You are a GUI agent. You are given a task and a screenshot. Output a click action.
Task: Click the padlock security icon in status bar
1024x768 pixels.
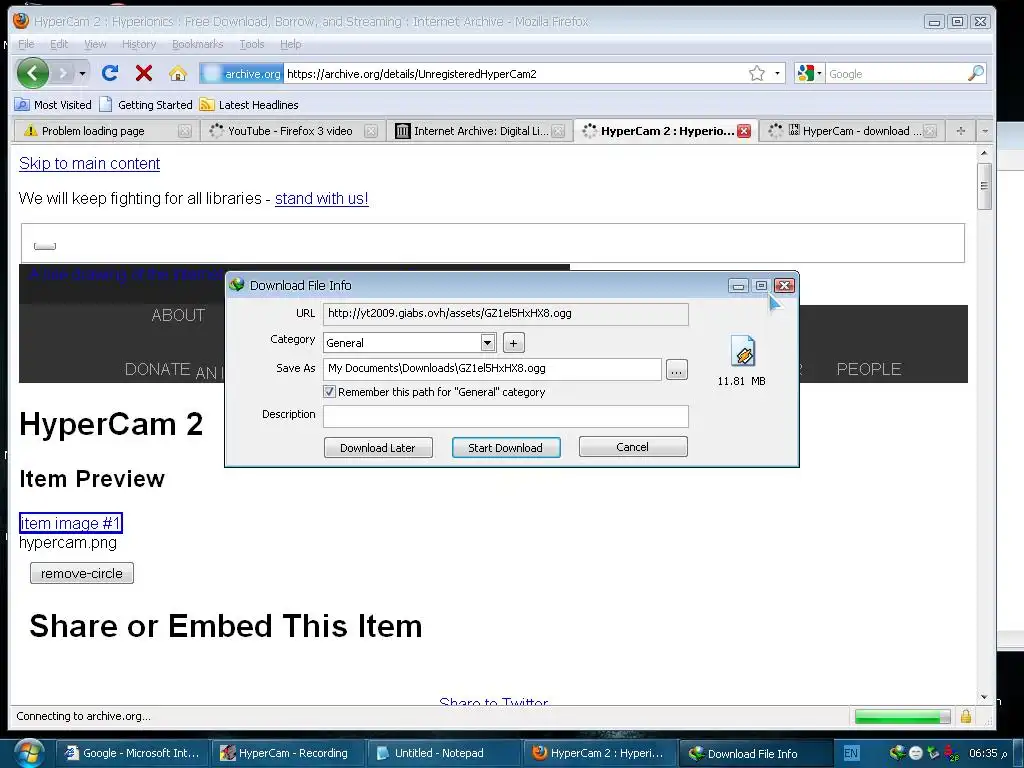tap(966, 716)
